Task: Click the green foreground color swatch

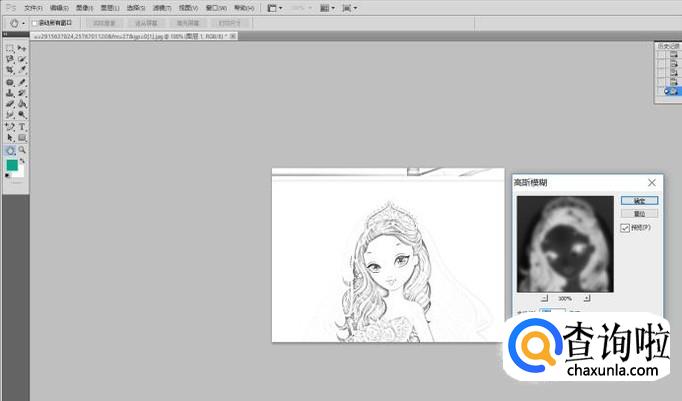Action: tap(12, 165)
